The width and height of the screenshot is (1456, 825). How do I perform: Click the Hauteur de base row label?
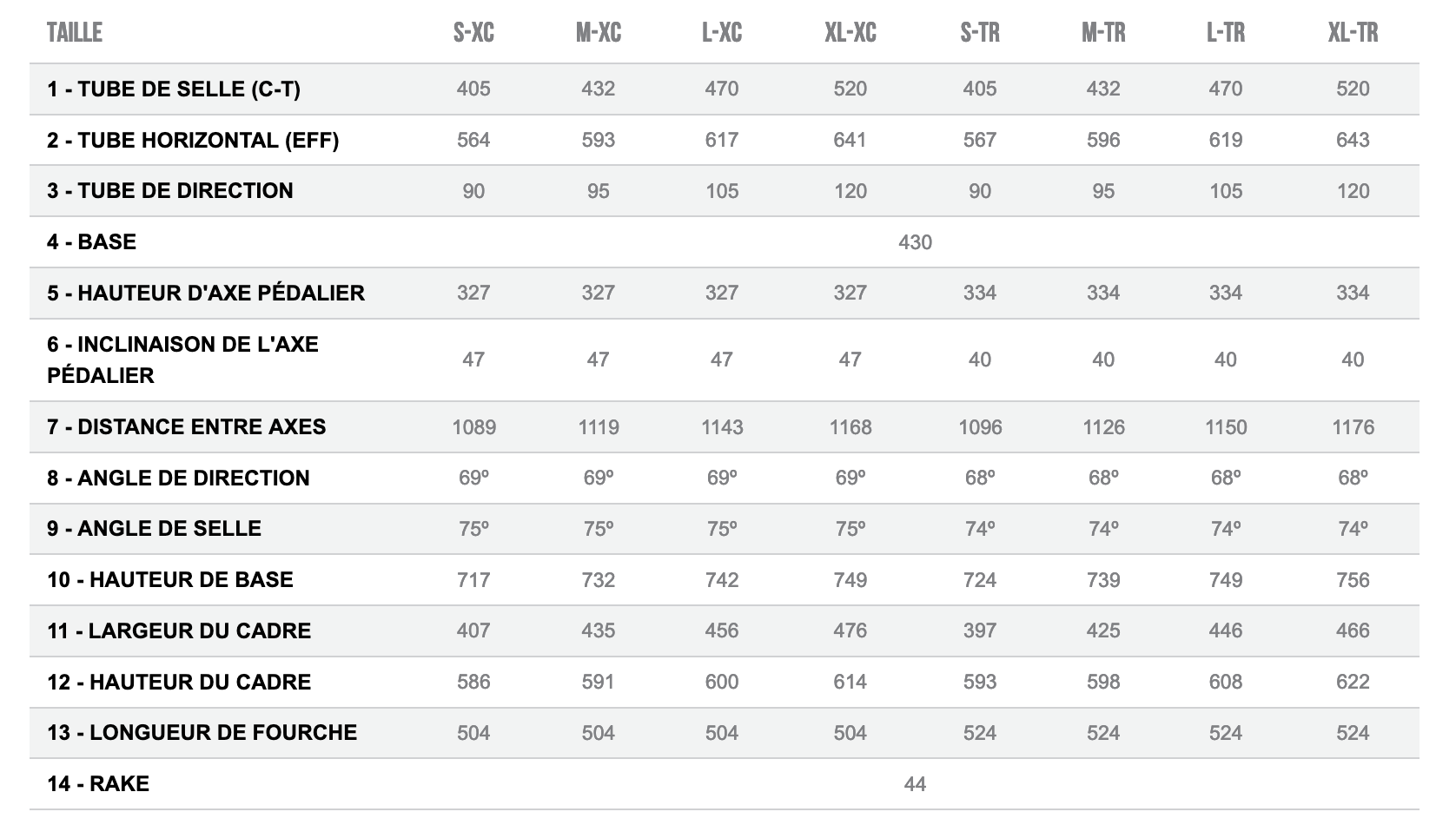tap(170, 580)
